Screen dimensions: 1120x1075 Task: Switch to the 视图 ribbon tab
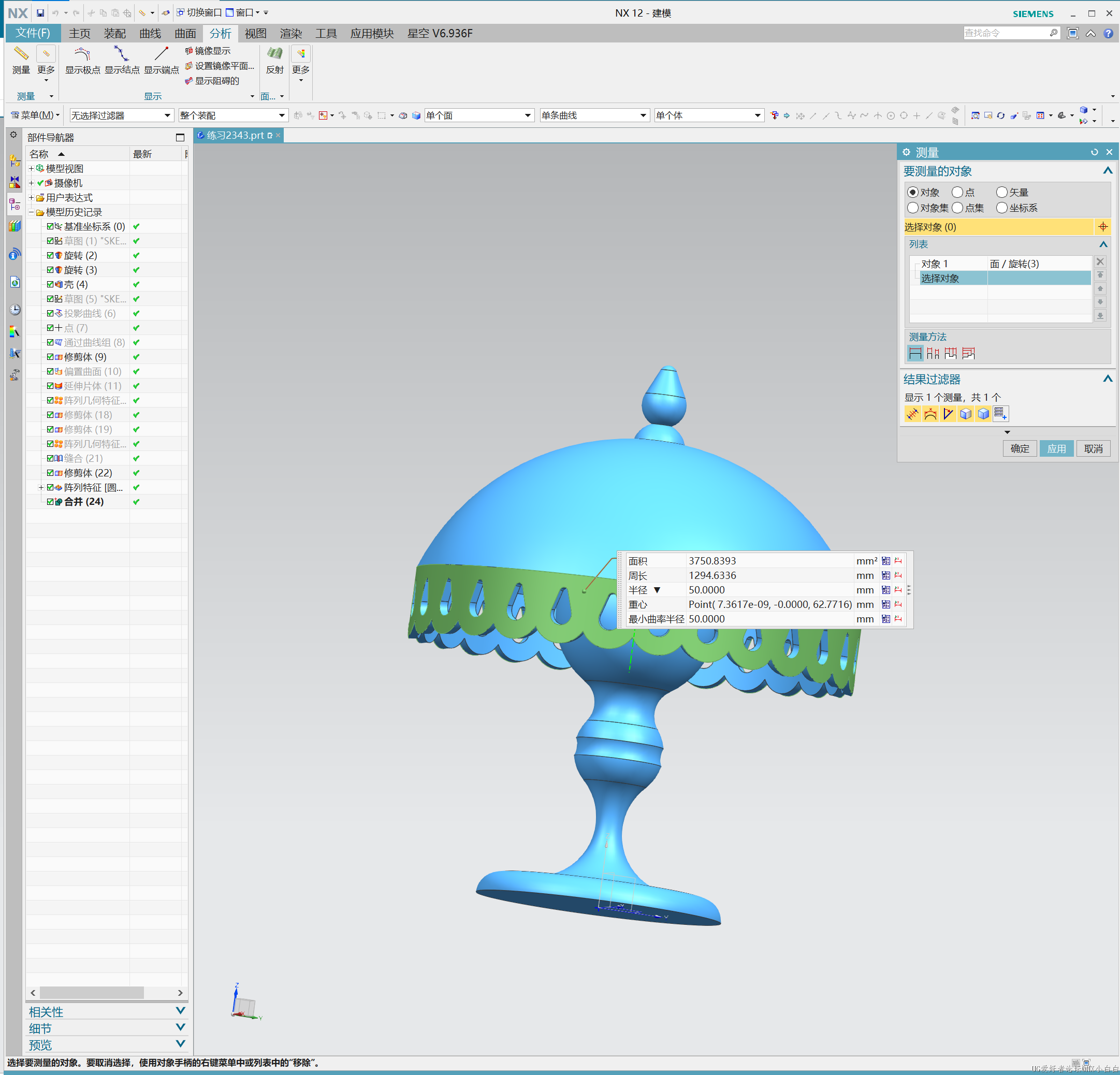click(x=255, y=33)
